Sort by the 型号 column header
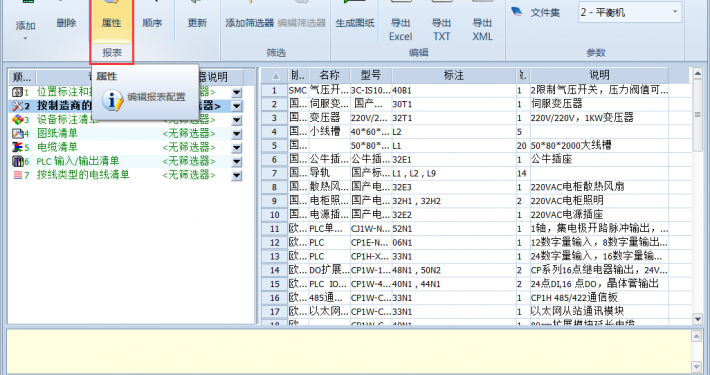The width and height of the screenshot is (710, 375). click(x=371, y=75)
